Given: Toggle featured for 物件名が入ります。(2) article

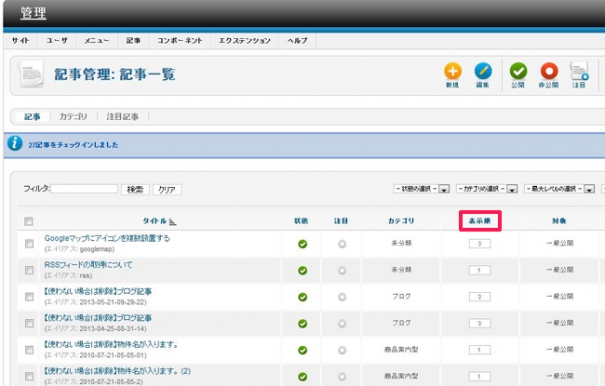Looking at the screenshot, I should (342, 376).
